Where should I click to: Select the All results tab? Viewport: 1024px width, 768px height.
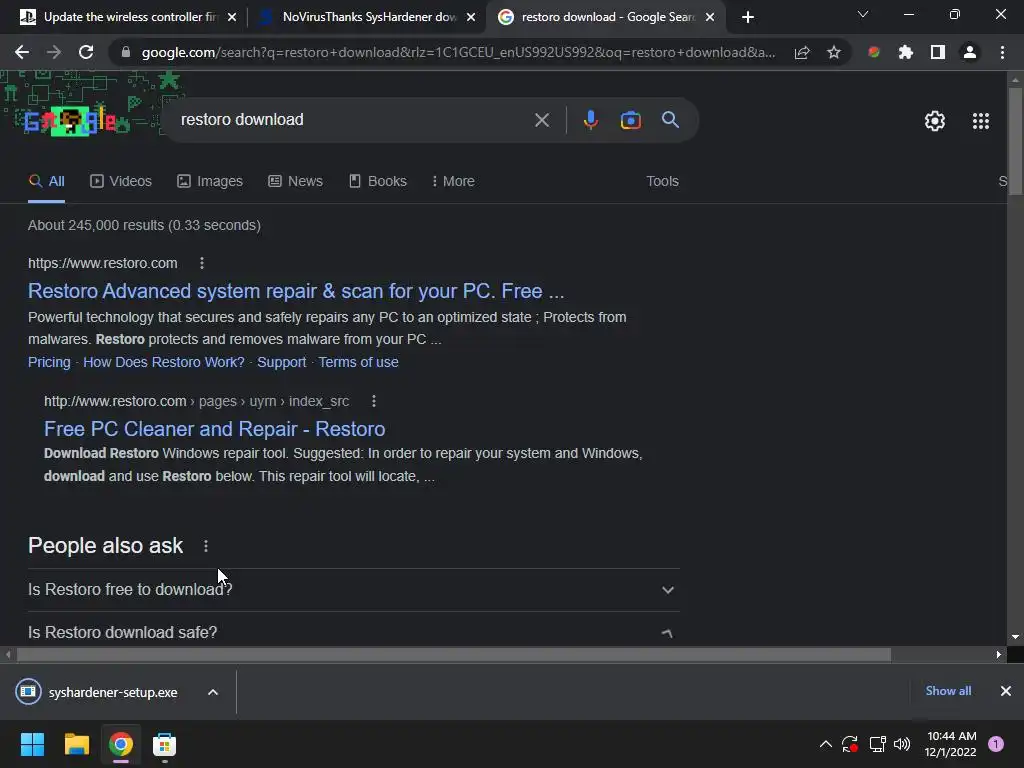[46, 182]
